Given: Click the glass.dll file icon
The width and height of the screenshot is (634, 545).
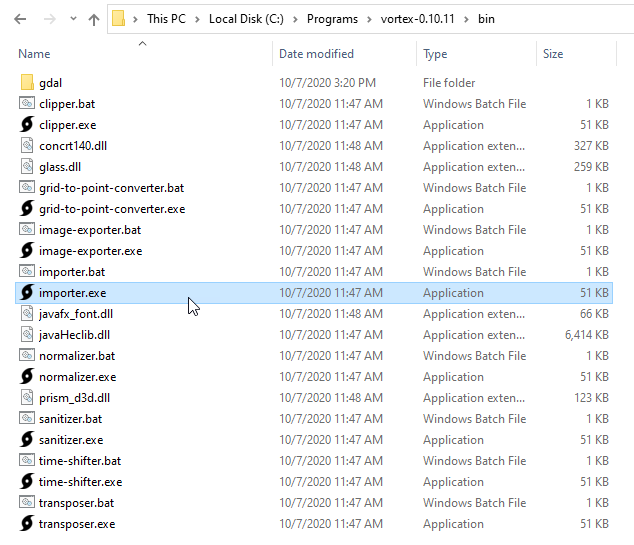Looking at the screenshot, I should [27, 166].
